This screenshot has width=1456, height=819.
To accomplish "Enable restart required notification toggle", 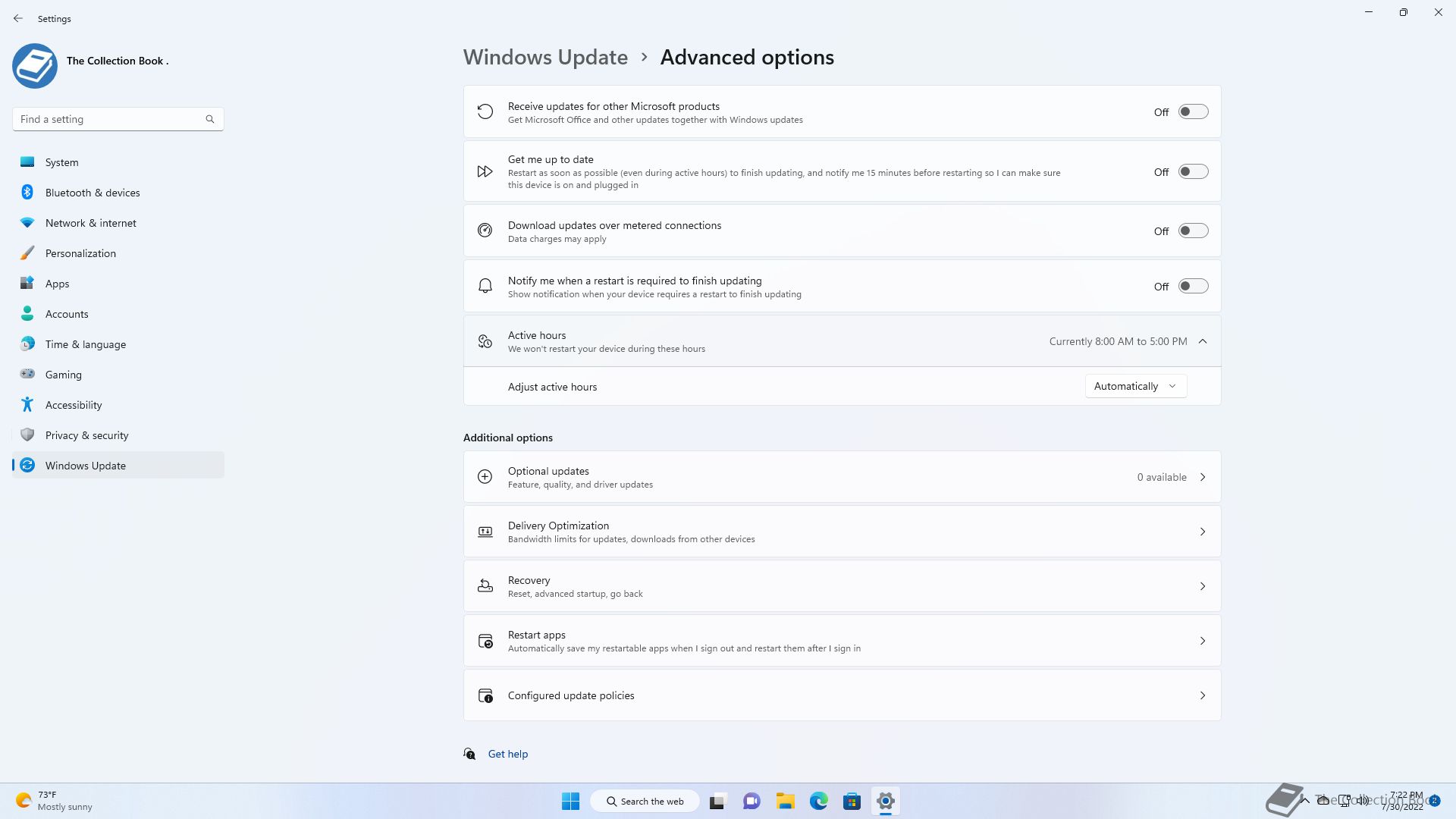I will pos(1193,286).
